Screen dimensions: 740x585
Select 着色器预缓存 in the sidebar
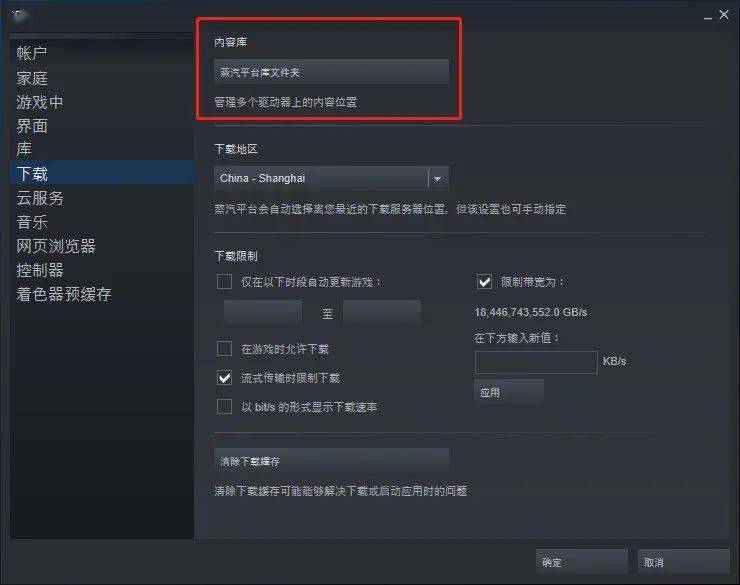point(64,294)
